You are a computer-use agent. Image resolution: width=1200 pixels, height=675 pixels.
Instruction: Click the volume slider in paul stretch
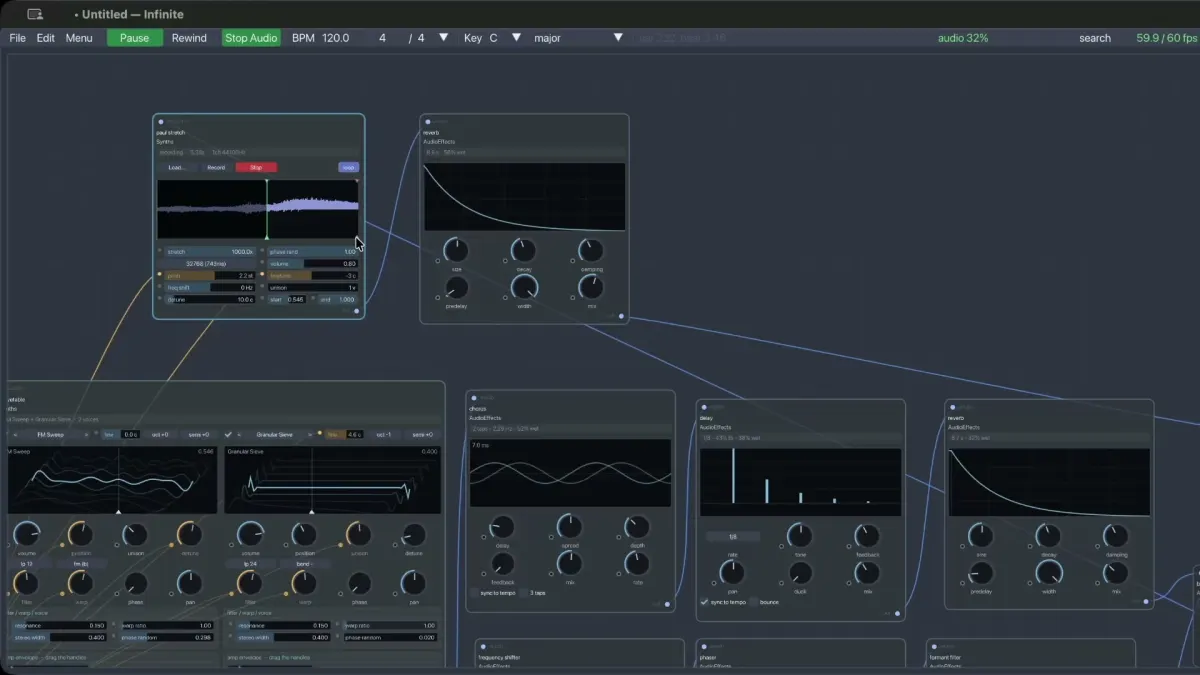(313, 264)
